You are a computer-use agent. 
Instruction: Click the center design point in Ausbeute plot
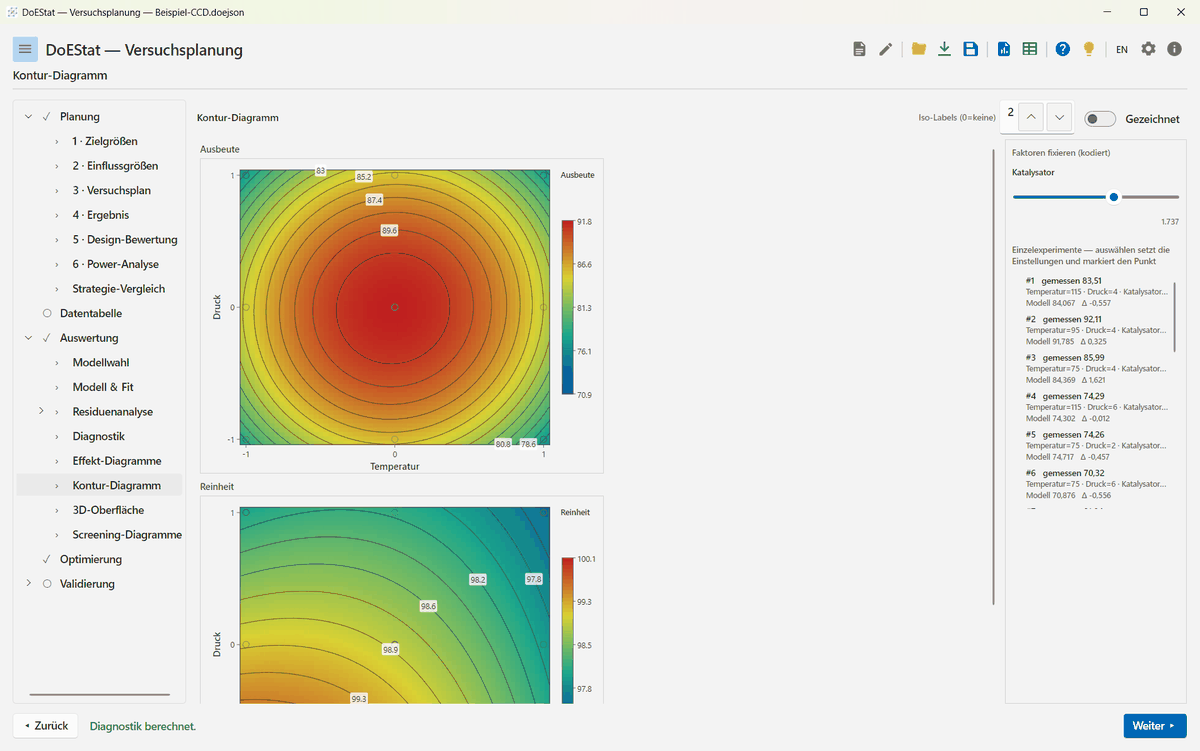[x=395, y=307]
